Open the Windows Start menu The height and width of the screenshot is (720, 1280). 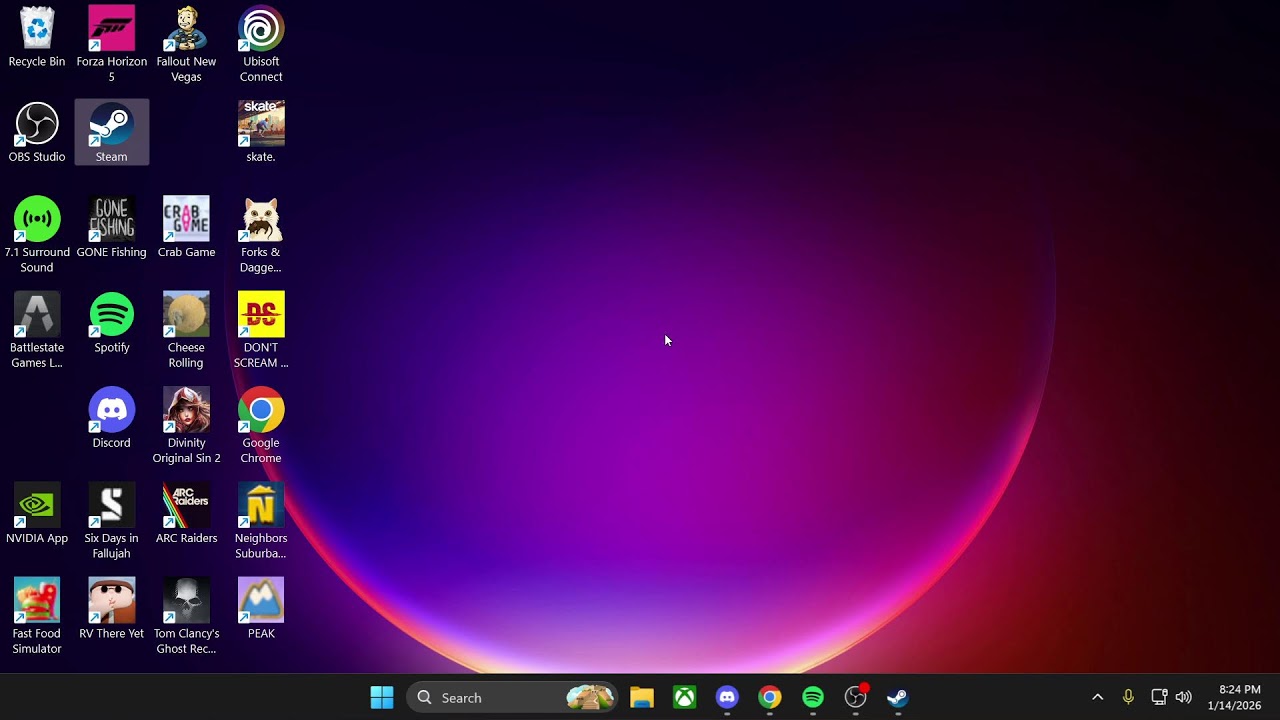coord(382,697)
